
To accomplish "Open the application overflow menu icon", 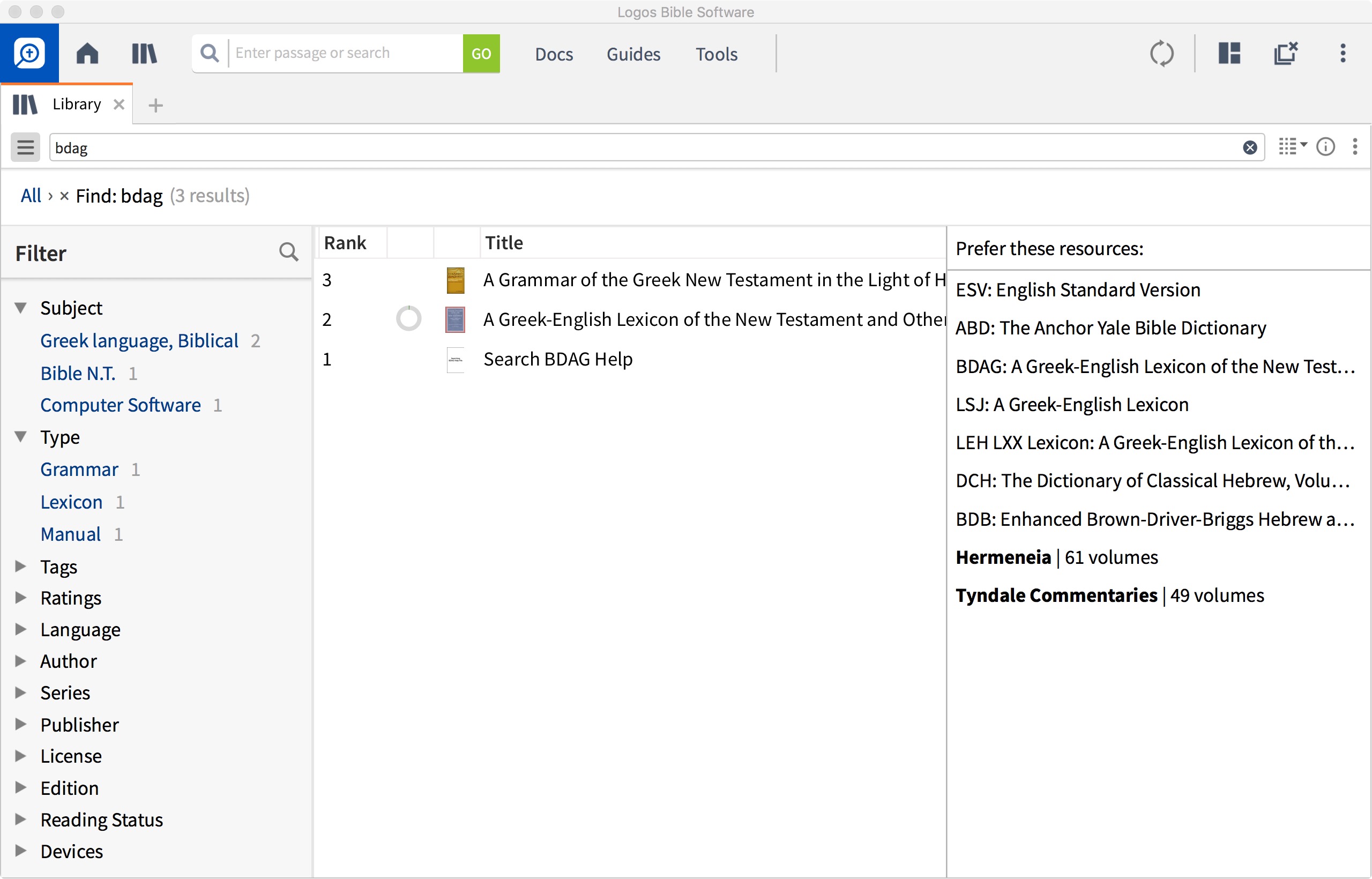I will click(x=1343, y=53).
